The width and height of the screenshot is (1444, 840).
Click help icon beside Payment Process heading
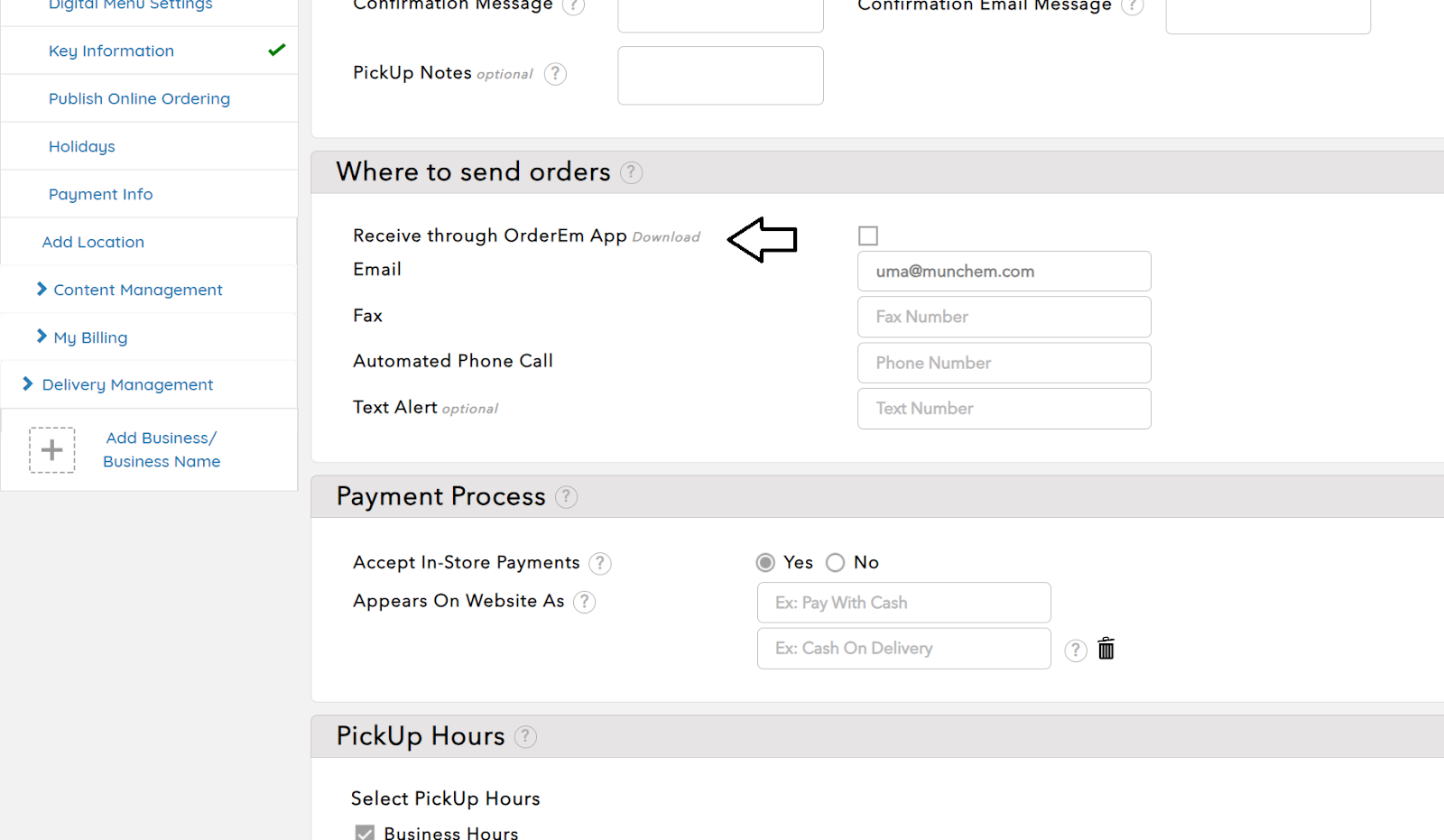[566, 497]
